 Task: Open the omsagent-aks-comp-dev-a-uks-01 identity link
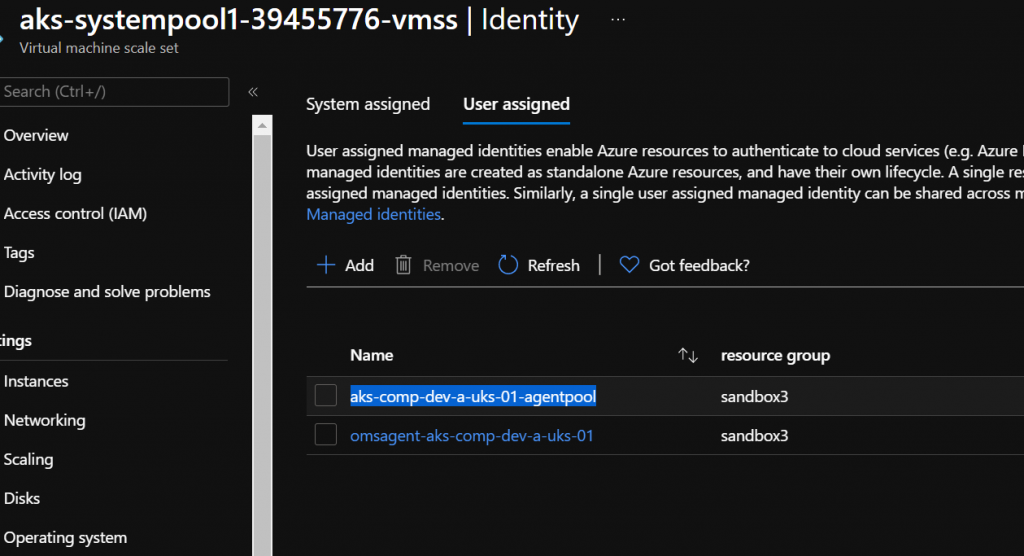(x=472, y=436)
